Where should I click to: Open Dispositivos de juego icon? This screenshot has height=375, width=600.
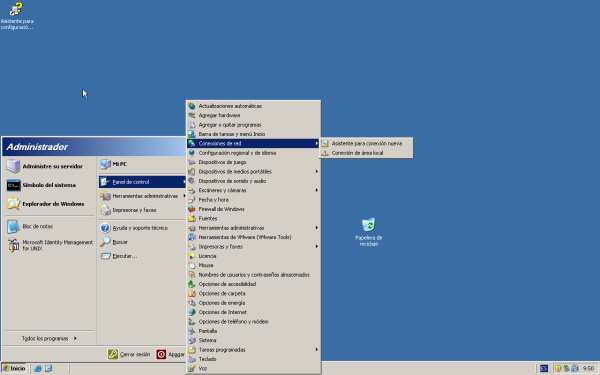[192, 162]
